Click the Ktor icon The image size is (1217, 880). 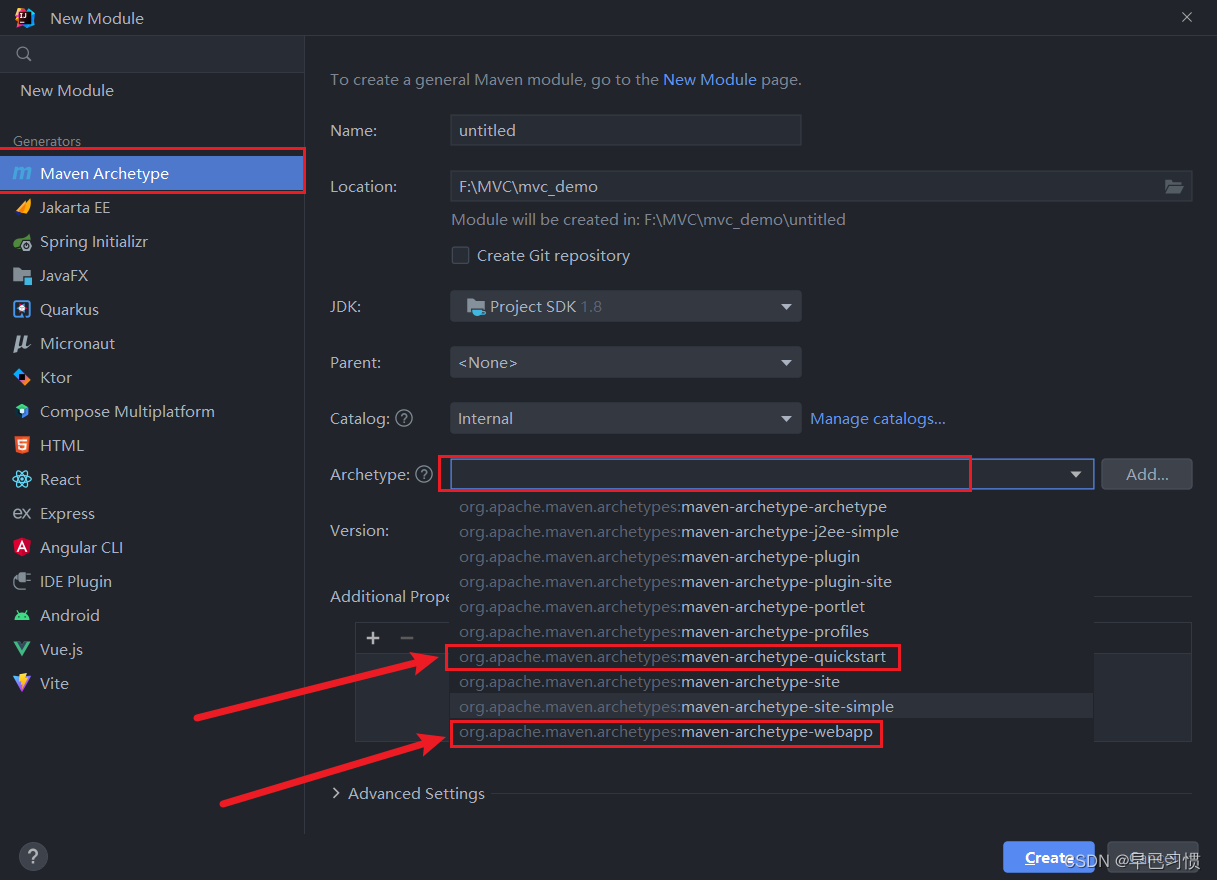(22, 378)
